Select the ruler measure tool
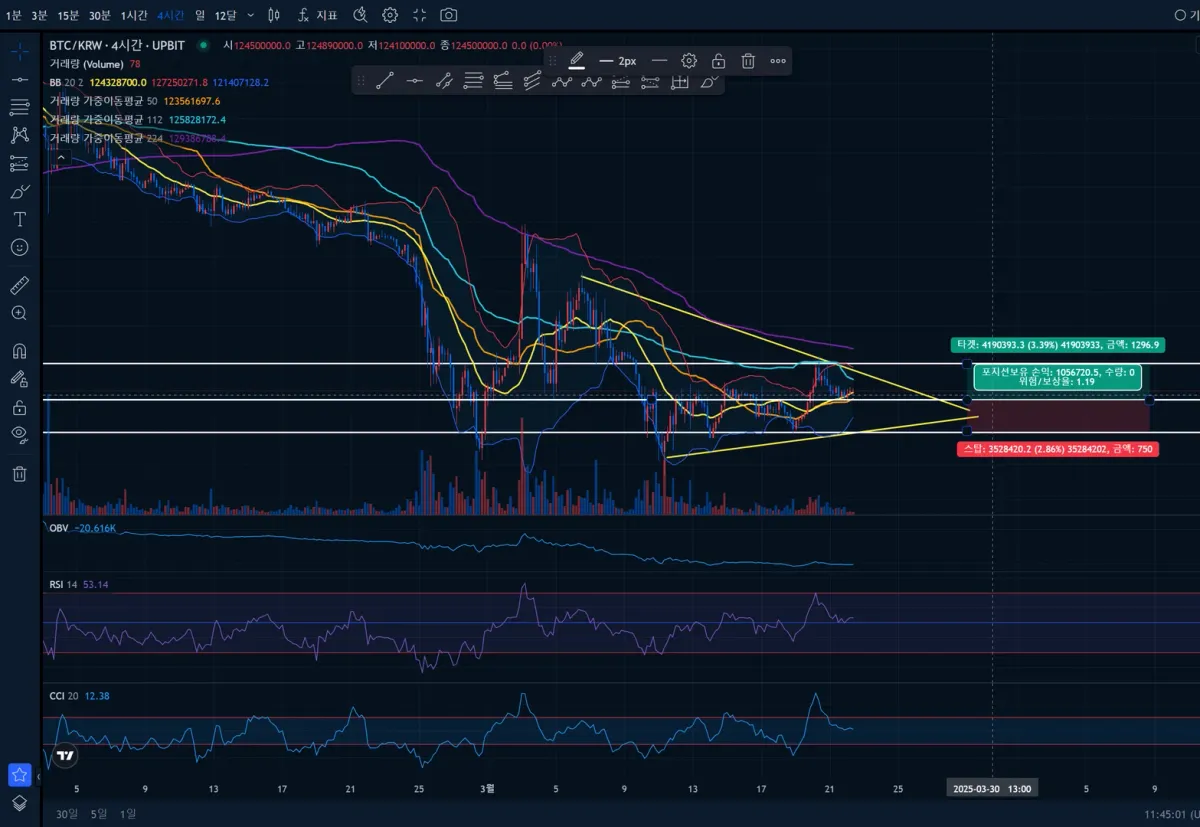The width and height of the screenshot is (1200, 827). click(19, 286)
